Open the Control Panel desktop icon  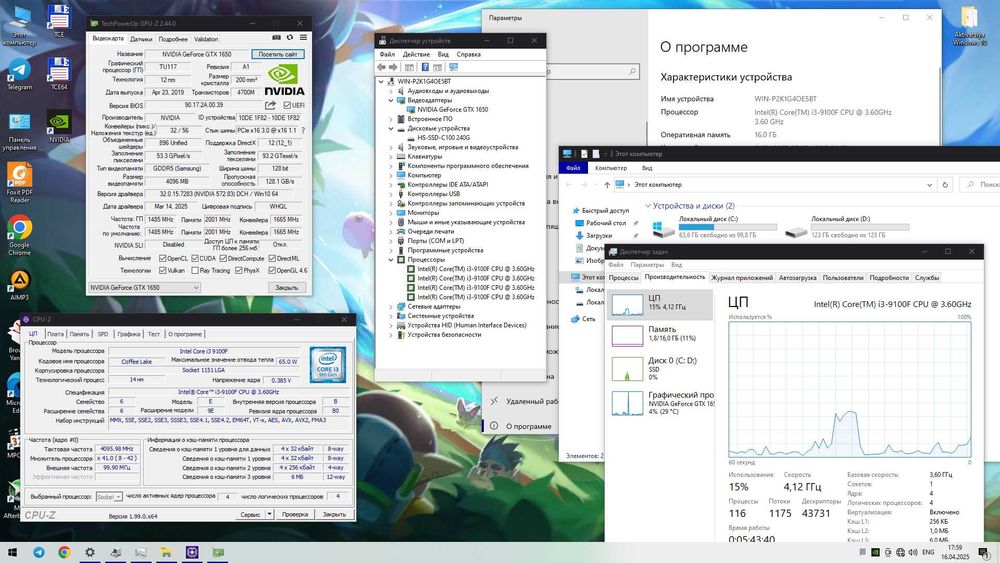tap(19, 133)
